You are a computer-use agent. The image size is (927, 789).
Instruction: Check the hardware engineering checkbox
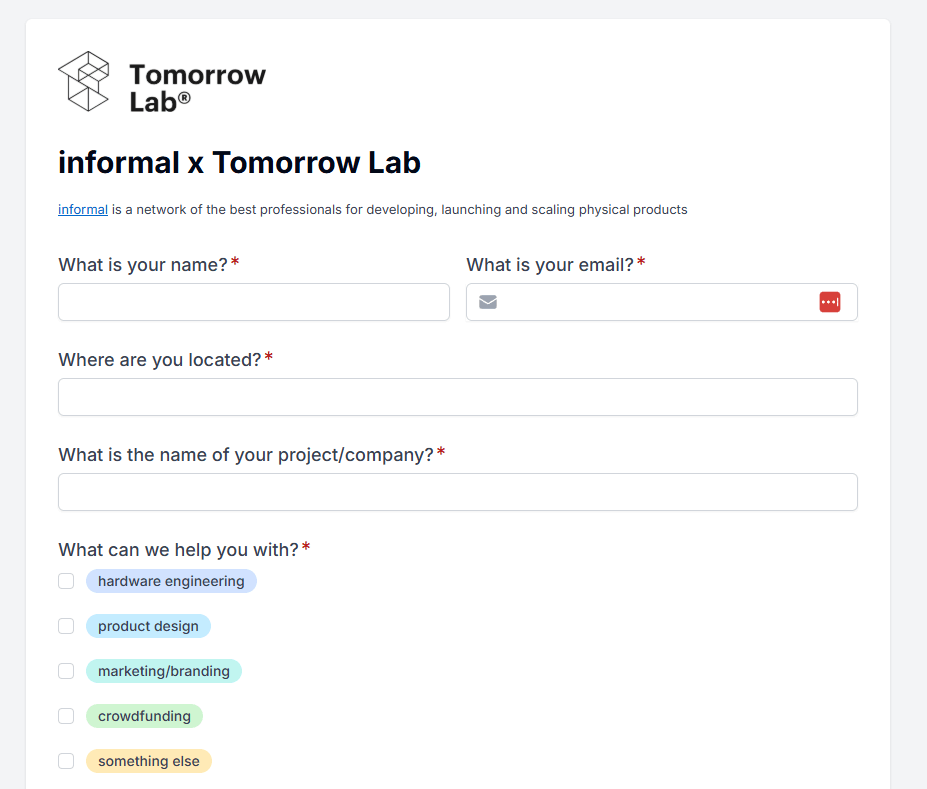66,581
